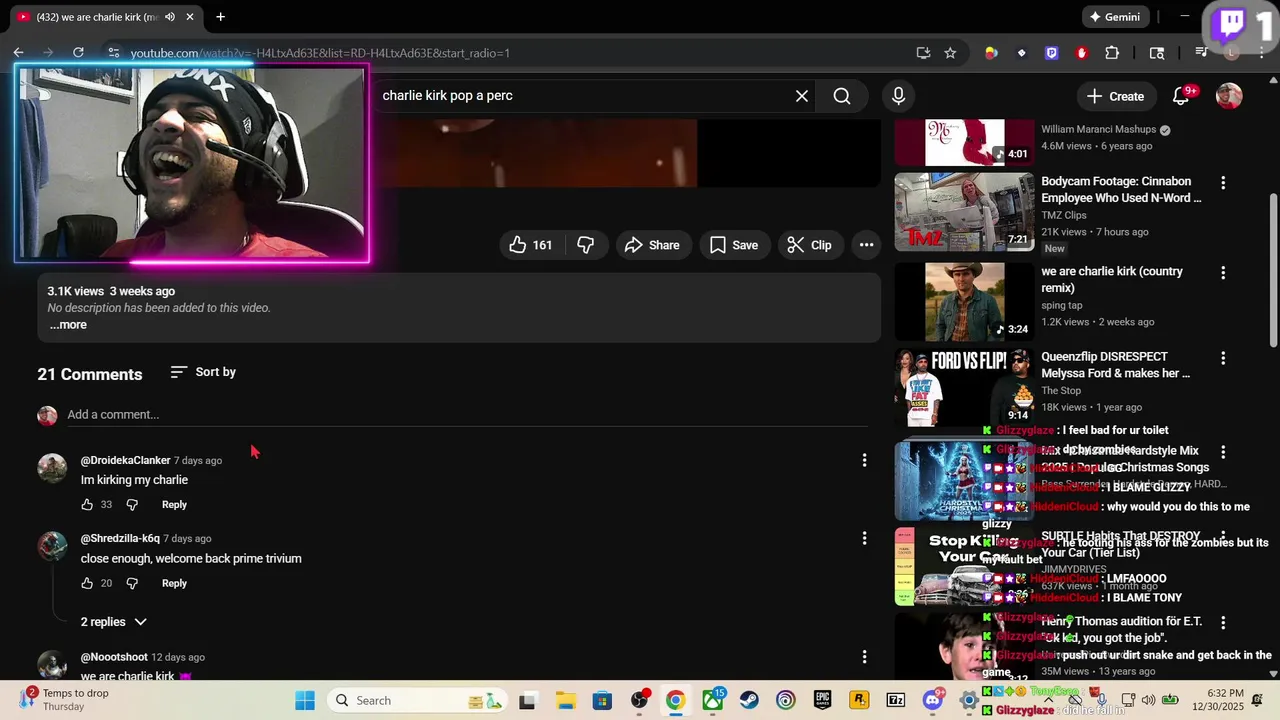The image size is (1280, 720).
Task: Click Add a comment field
Action: (467, 414)
